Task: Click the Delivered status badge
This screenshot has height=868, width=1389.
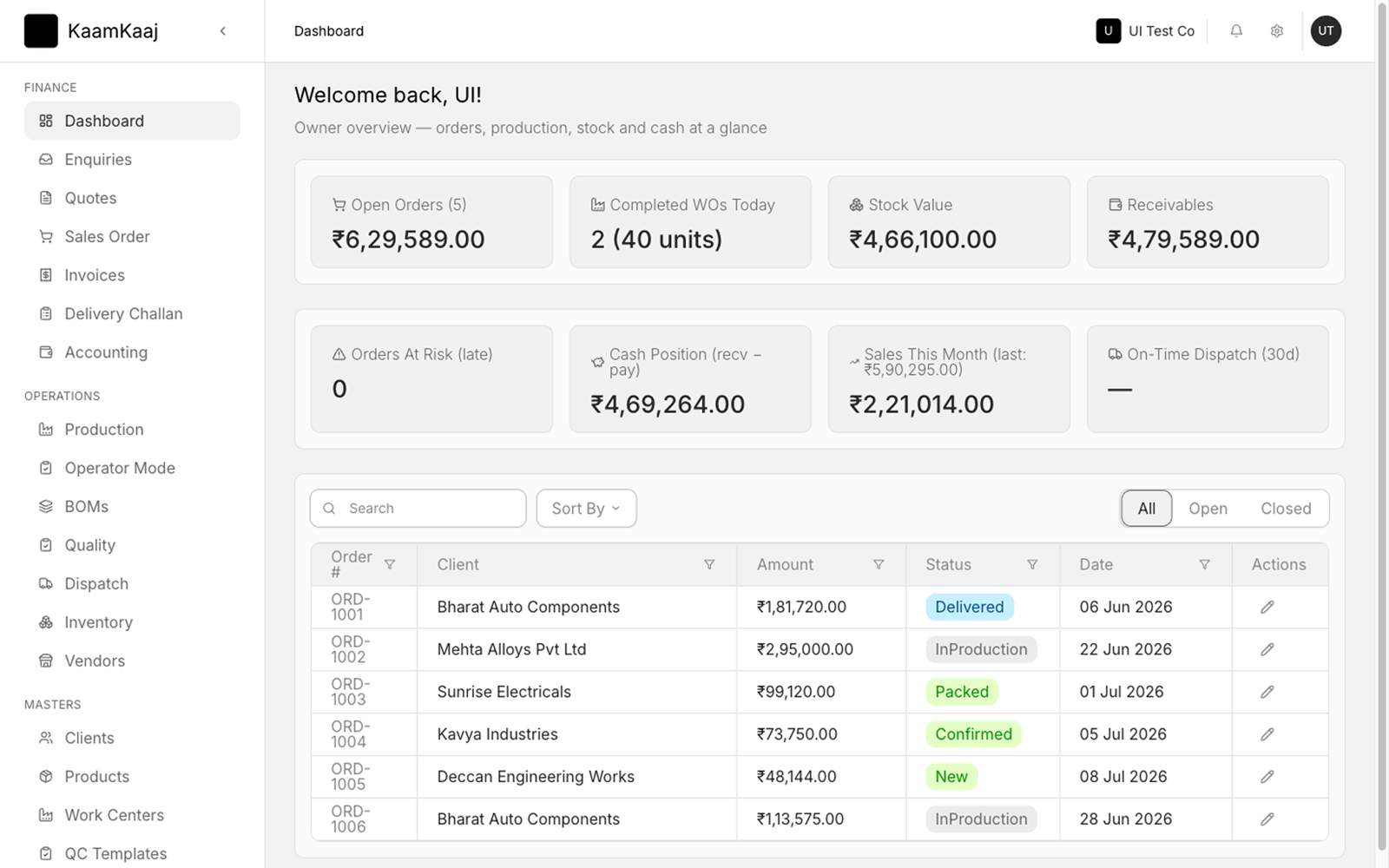Action: point(970,608)
